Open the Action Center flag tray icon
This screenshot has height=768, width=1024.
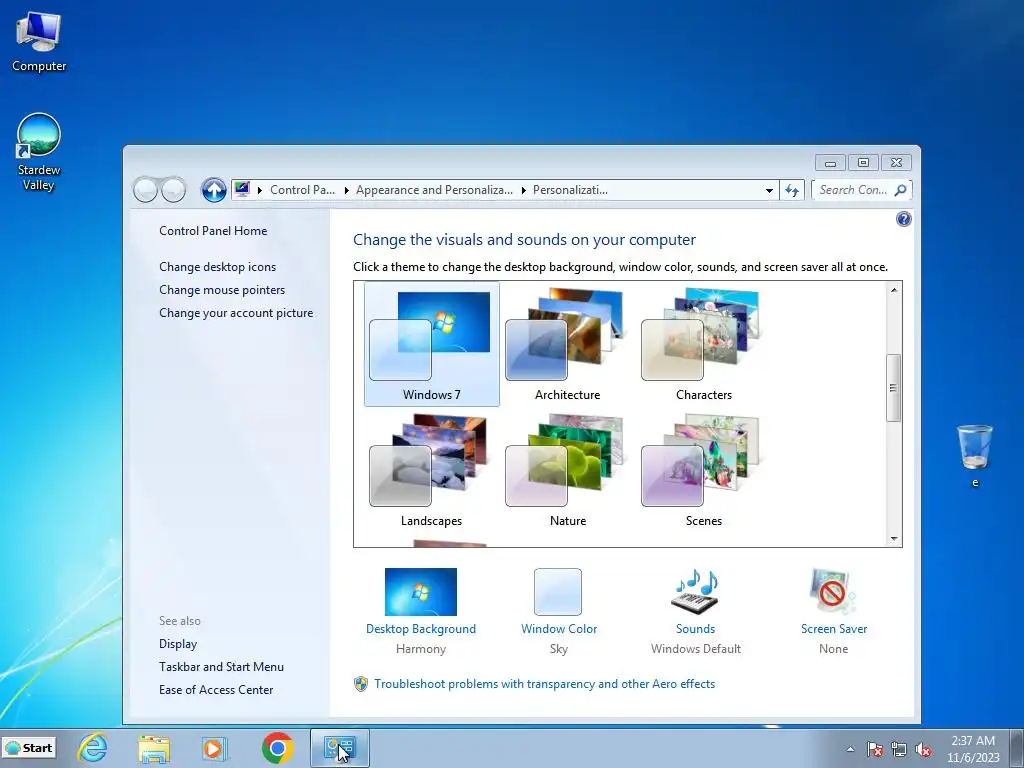pos(875,749)
